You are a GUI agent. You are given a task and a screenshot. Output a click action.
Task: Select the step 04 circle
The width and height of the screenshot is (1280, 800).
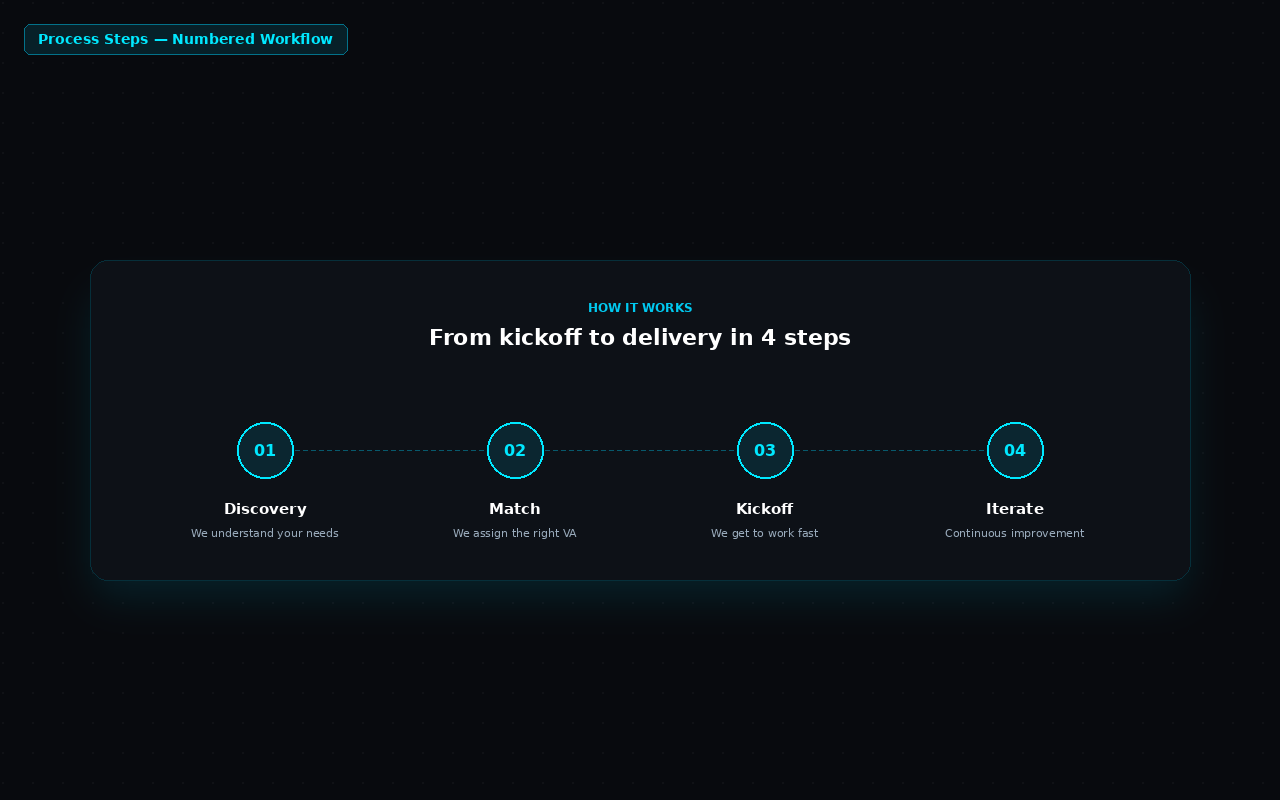pos(1015,450)
